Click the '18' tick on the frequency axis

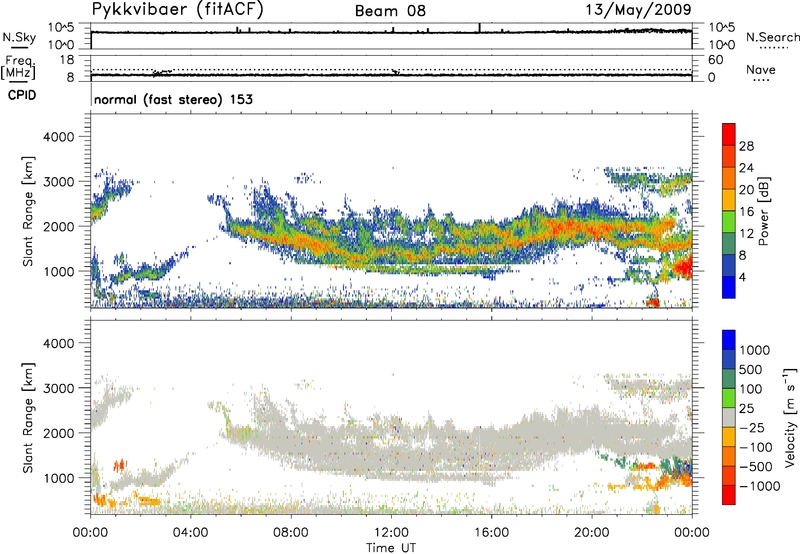pyautogui.click(x=67, y=60)
